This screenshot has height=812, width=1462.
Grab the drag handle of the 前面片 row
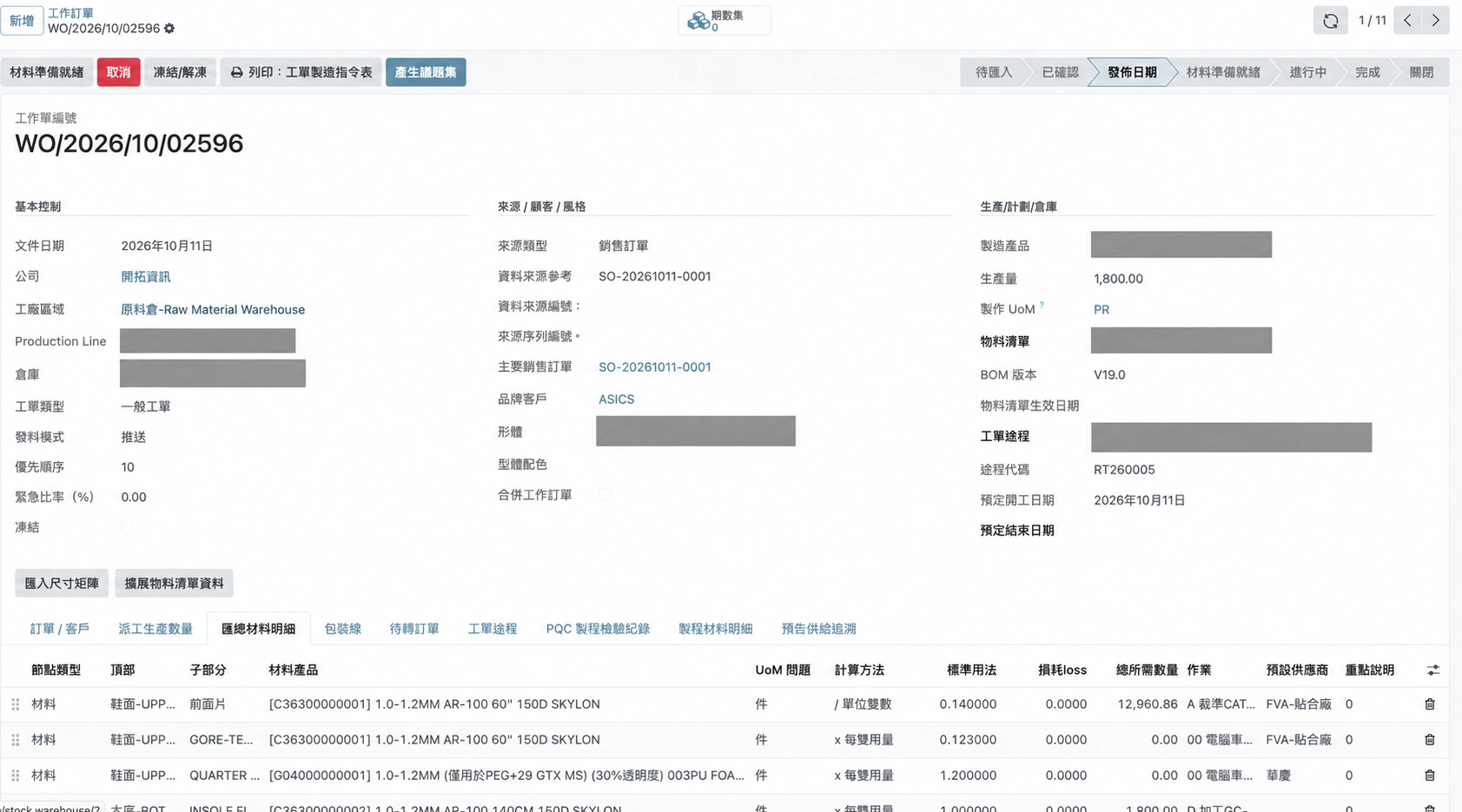pos(16,704)
